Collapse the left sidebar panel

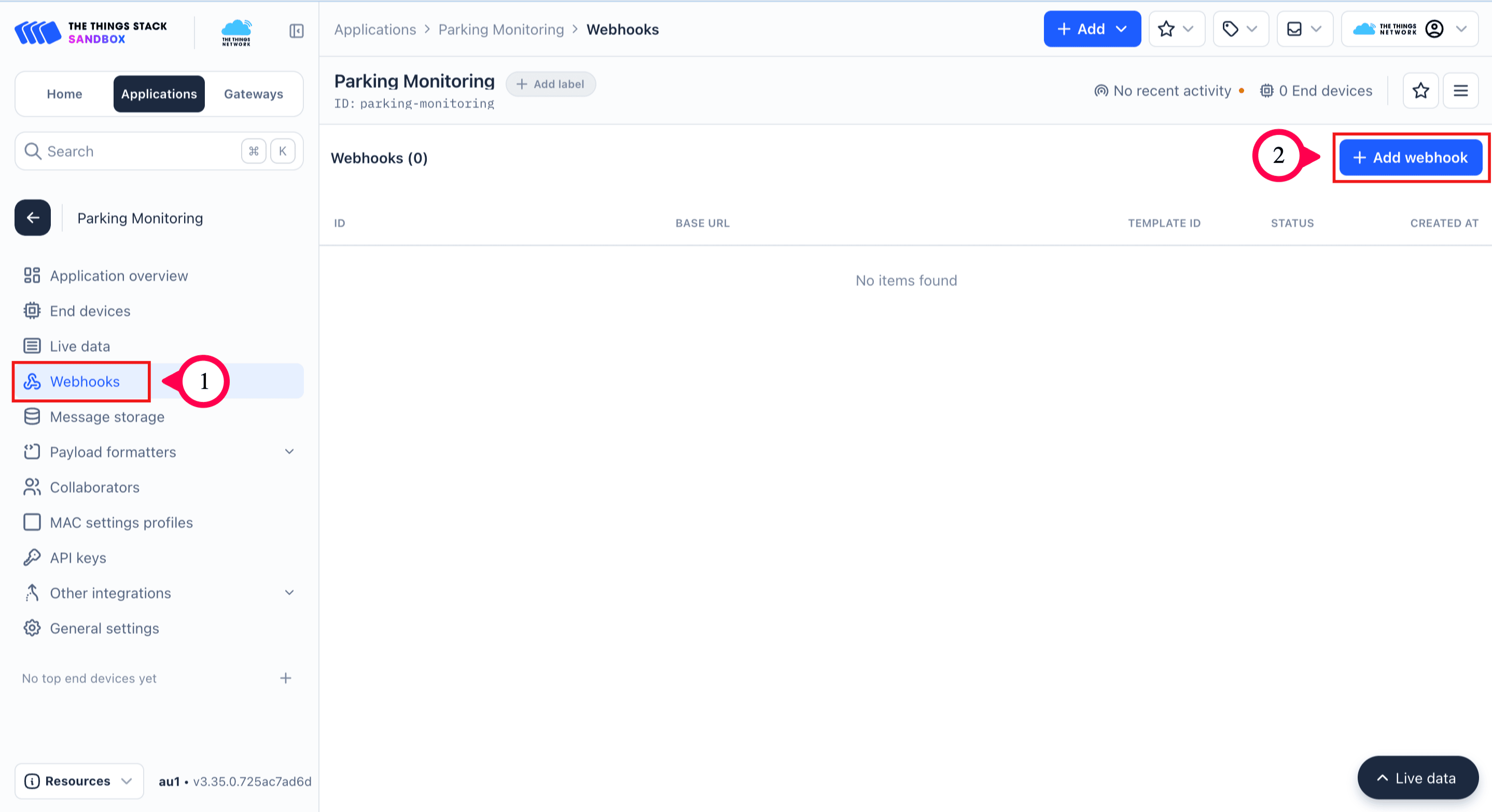click(x=296, y=31)
